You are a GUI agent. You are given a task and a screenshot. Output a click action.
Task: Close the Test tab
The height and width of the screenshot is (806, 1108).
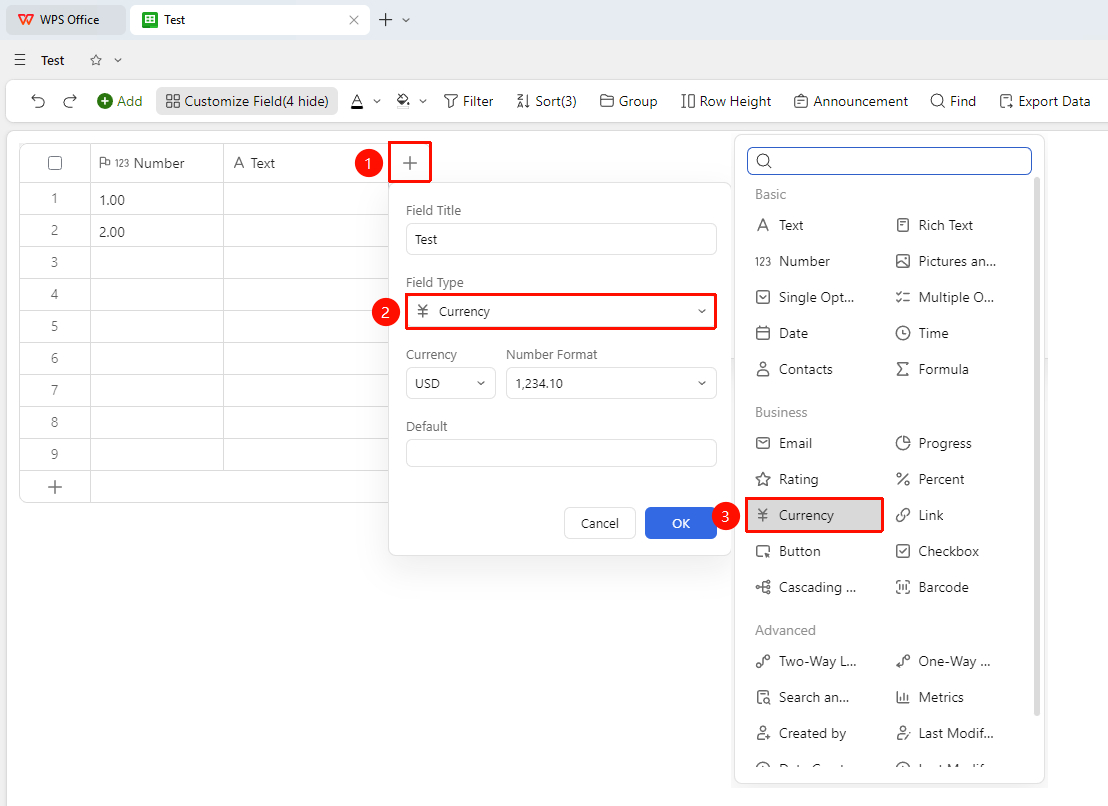coord(354,20)
